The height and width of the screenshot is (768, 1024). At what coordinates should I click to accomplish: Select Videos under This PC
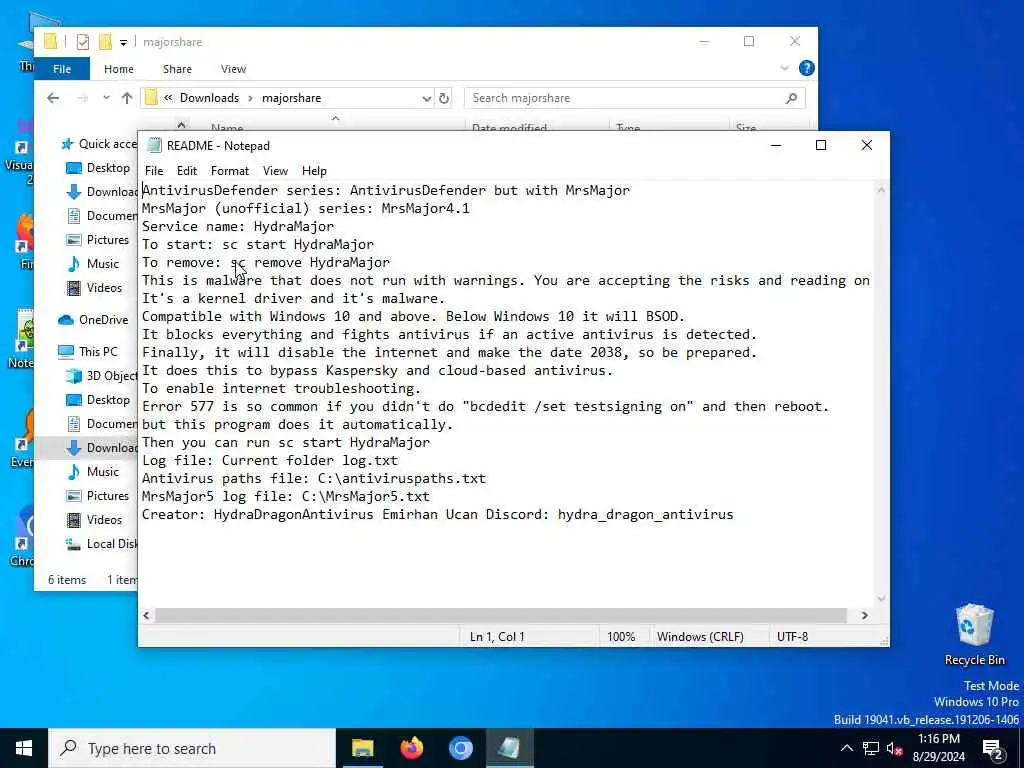94,520
